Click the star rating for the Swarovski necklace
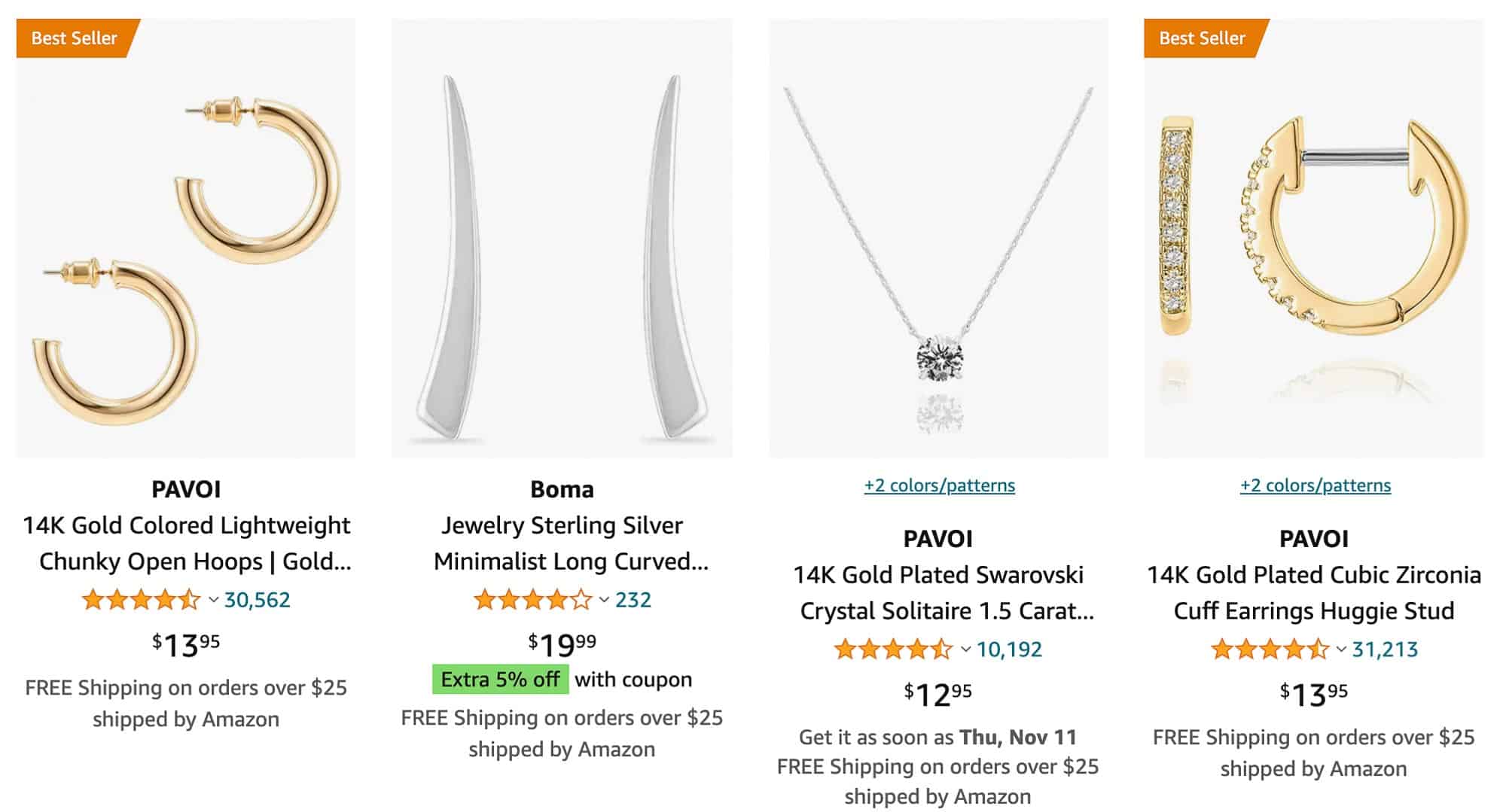 [x=893, y=649]
